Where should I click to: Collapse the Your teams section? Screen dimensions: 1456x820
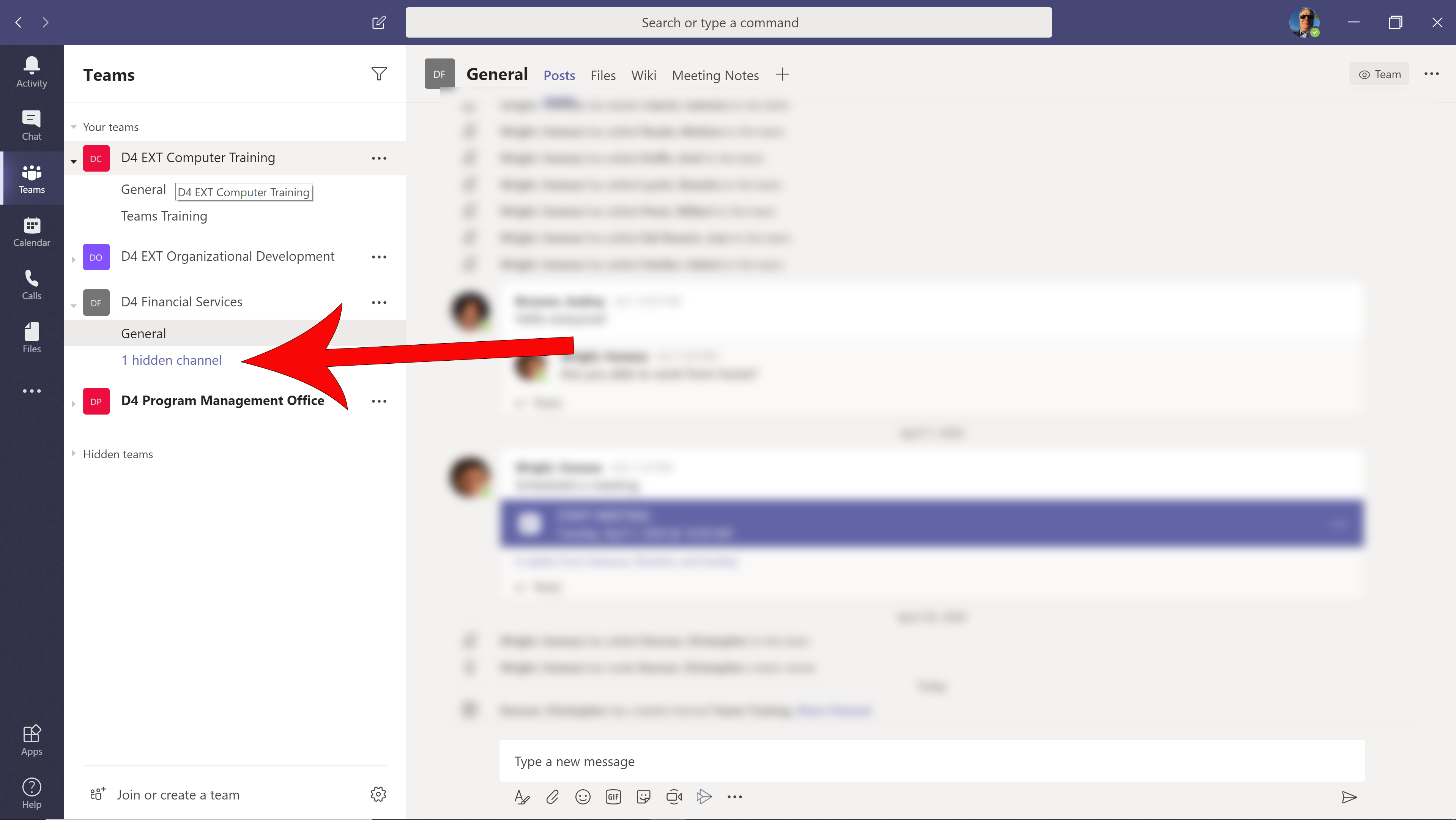pyautogui.click(x=74, y=126)
